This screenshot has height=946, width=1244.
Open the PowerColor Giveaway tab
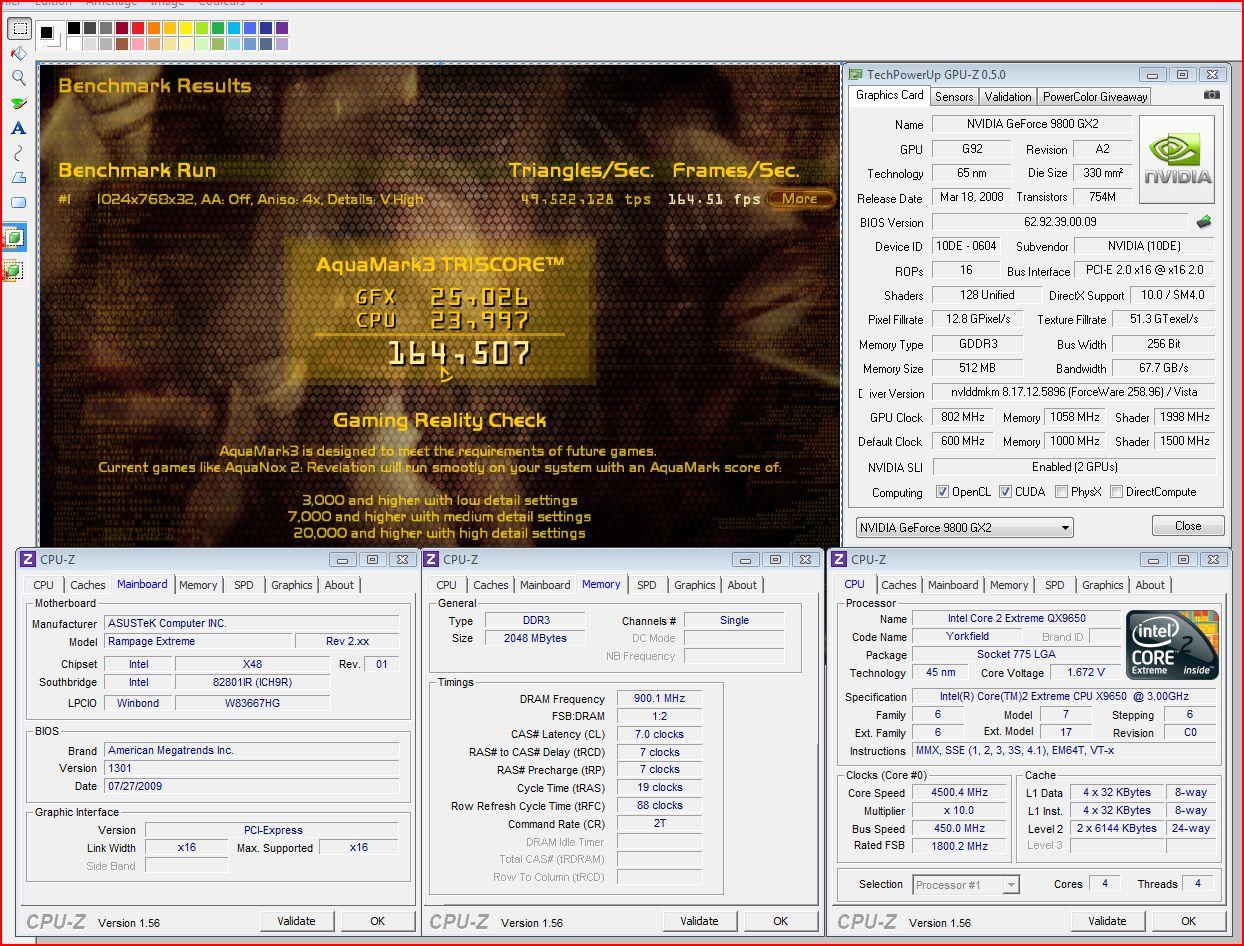tap(1094, 97)
